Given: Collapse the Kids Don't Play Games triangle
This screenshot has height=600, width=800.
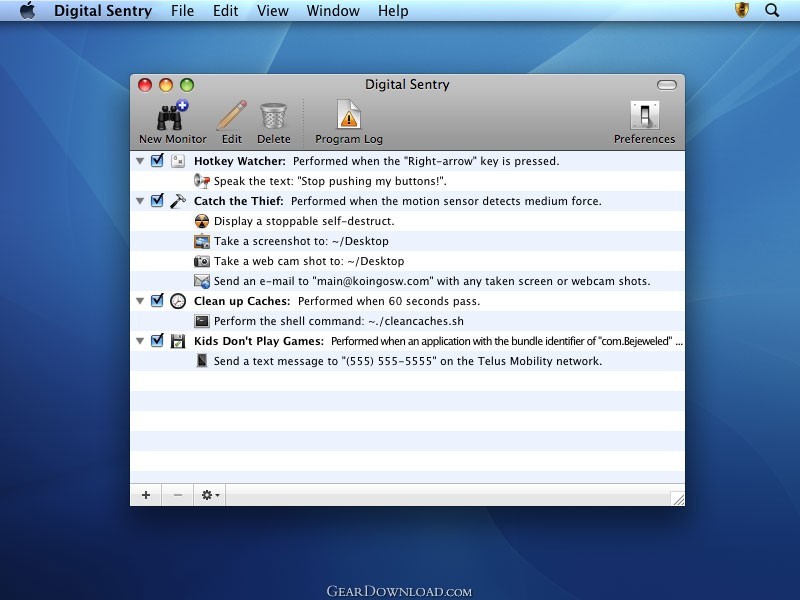Looking at the screenshot, I should (140, 341).
